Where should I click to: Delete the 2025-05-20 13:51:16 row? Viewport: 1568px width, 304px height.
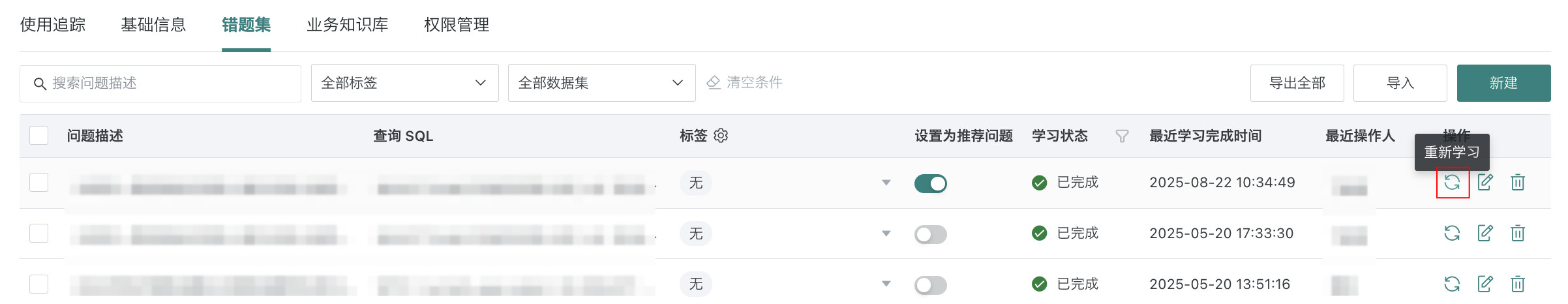(x=1518, y=284)
